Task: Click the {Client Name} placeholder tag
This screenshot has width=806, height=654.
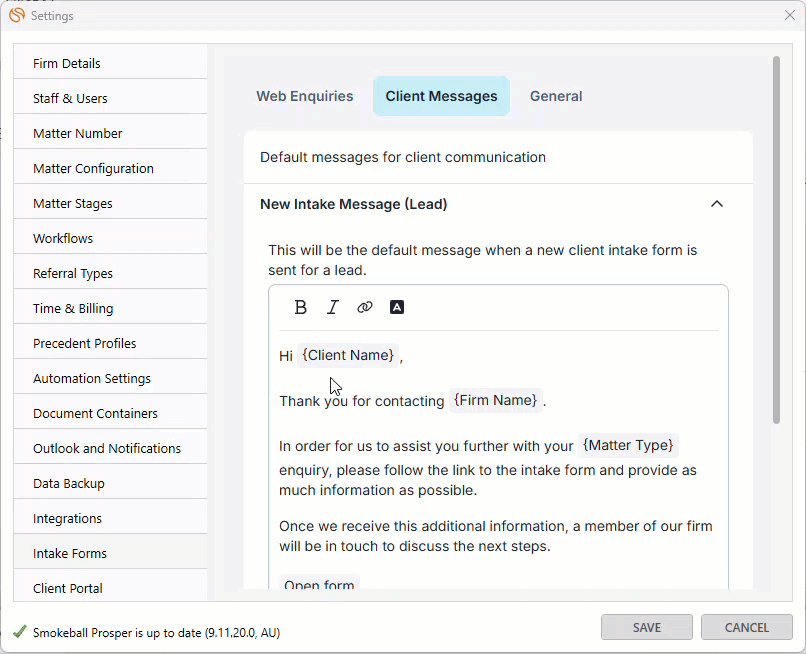Action: [348, 356]
